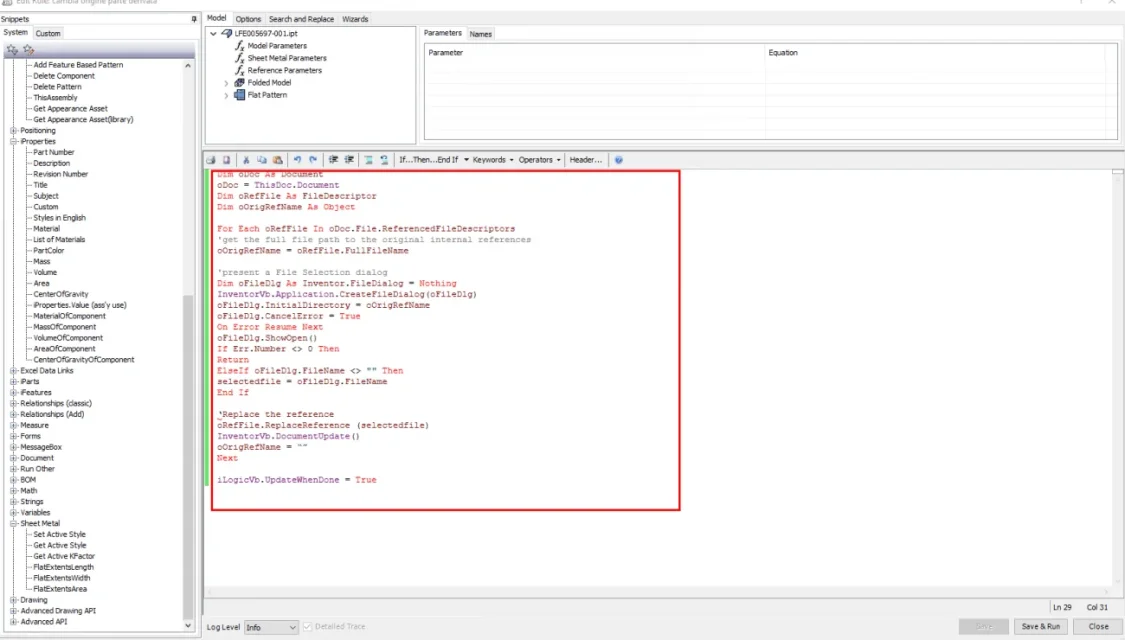Click the Folded Model icon
This screenshot has height=640, width=1125.
tap(240, 83)
